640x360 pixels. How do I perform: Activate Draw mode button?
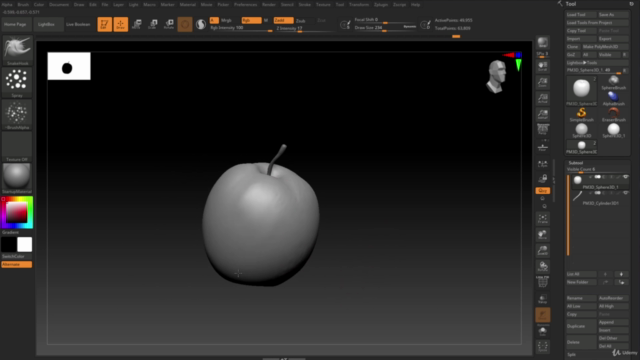point(121,24)
